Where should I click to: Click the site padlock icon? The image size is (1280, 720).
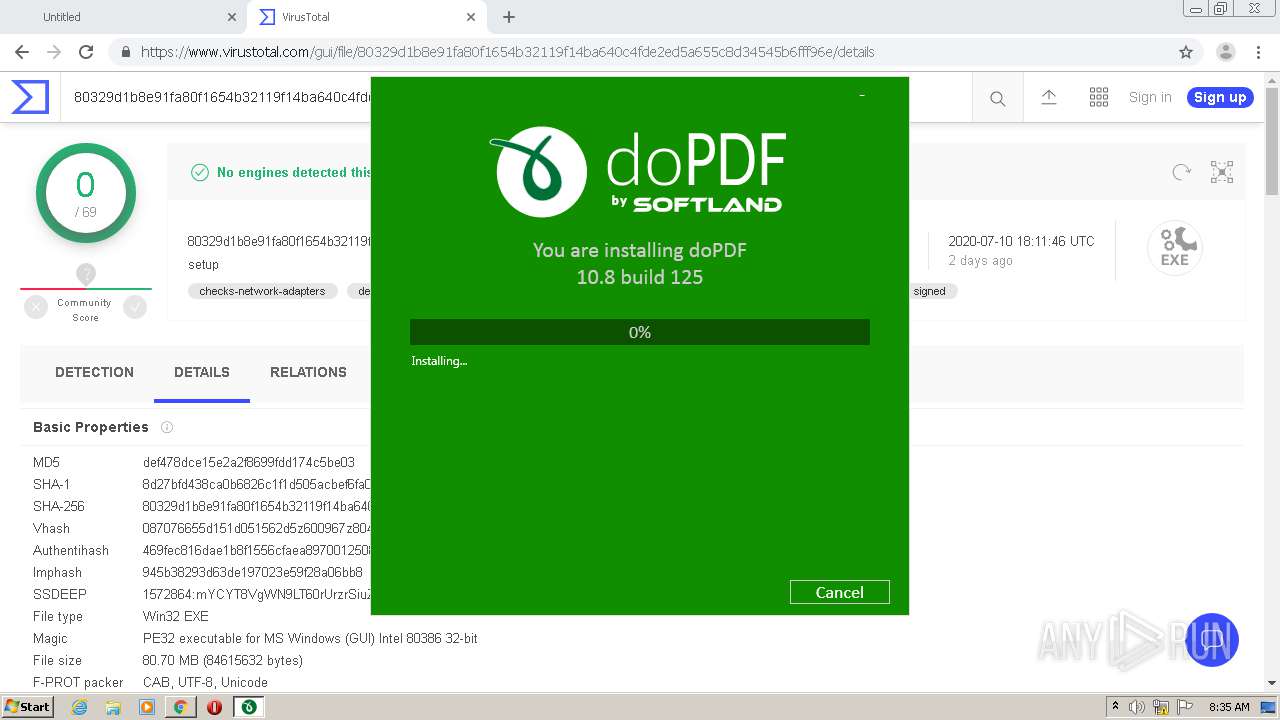tap(125, 52)
